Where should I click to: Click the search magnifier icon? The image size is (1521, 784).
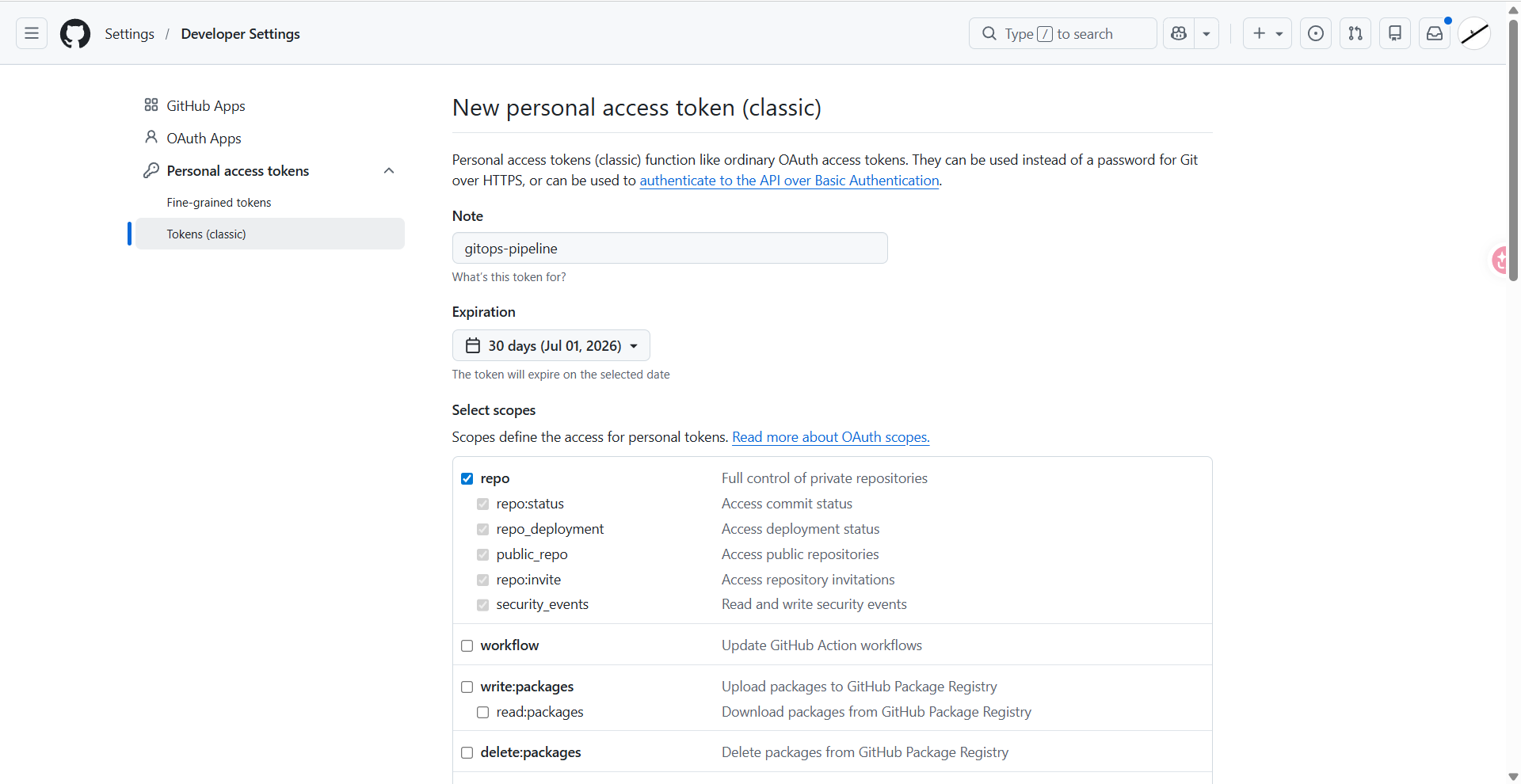(989, 33)
